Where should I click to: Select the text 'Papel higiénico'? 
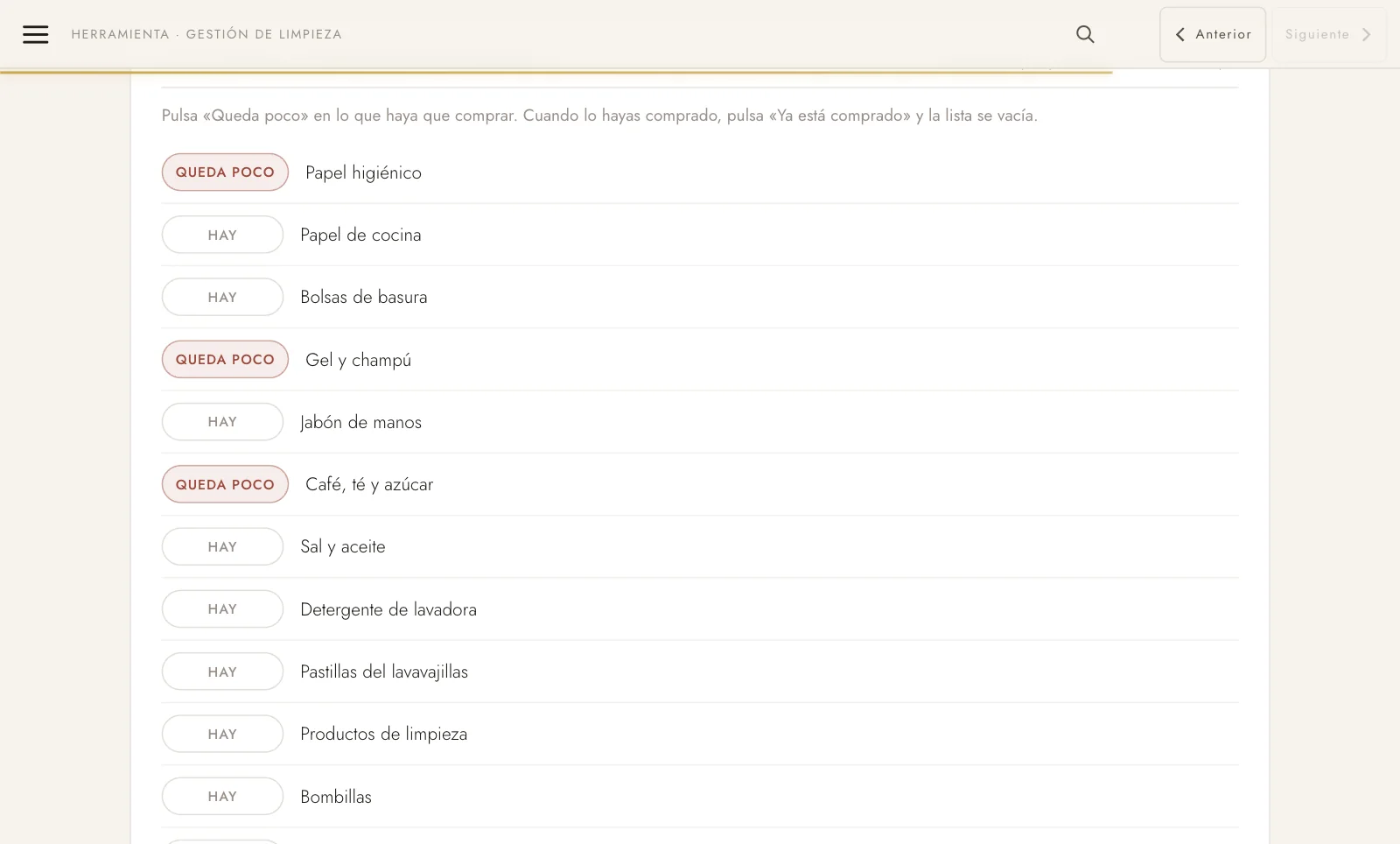click(363, 172)
